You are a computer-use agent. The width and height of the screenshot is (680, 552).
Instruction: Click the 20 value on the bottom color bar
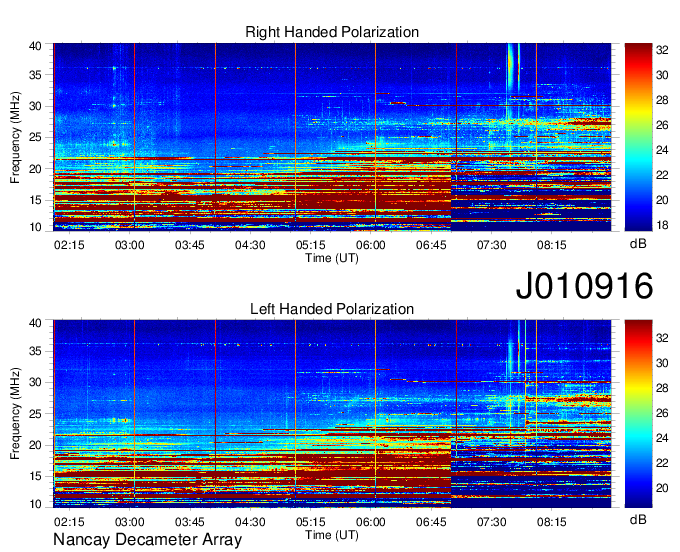(x=662, y=488)
